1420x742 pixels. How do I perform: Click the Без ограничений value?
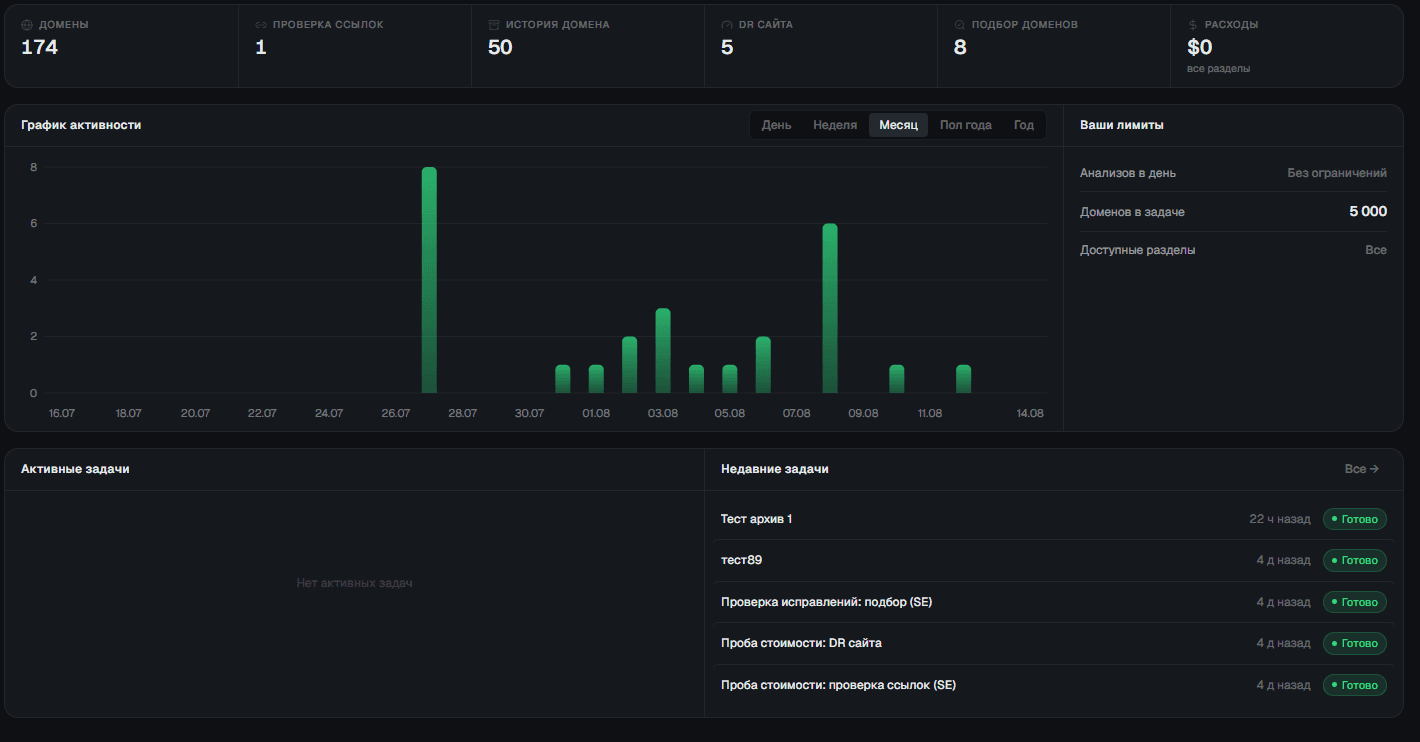[x=1337, y=173]
